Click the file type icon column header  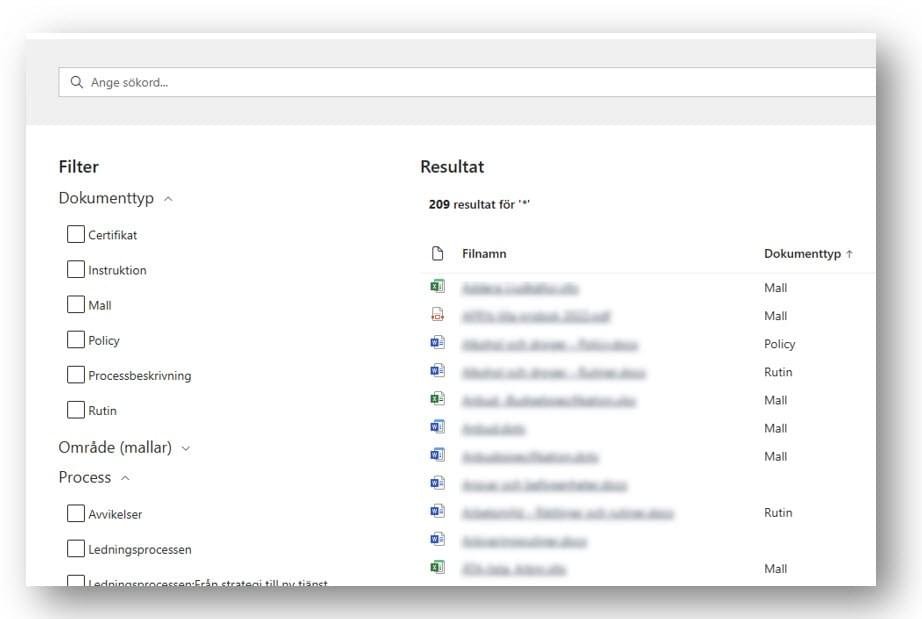pos(436,254)
